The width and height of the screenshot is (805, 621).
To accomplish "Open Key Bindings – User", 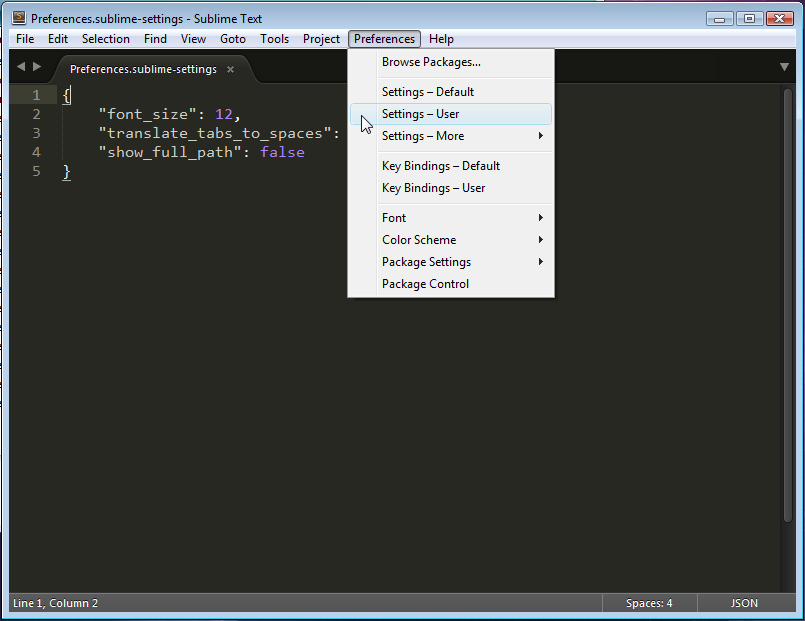I will 434,188.
